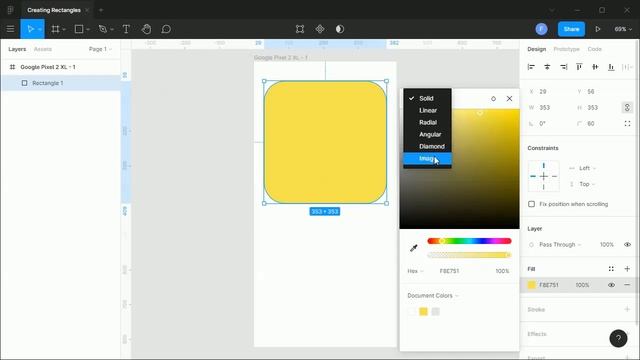The image size is (640, 360).
Task: Toggle layer visibility eye icon
Action: click(x=627, y=244)
